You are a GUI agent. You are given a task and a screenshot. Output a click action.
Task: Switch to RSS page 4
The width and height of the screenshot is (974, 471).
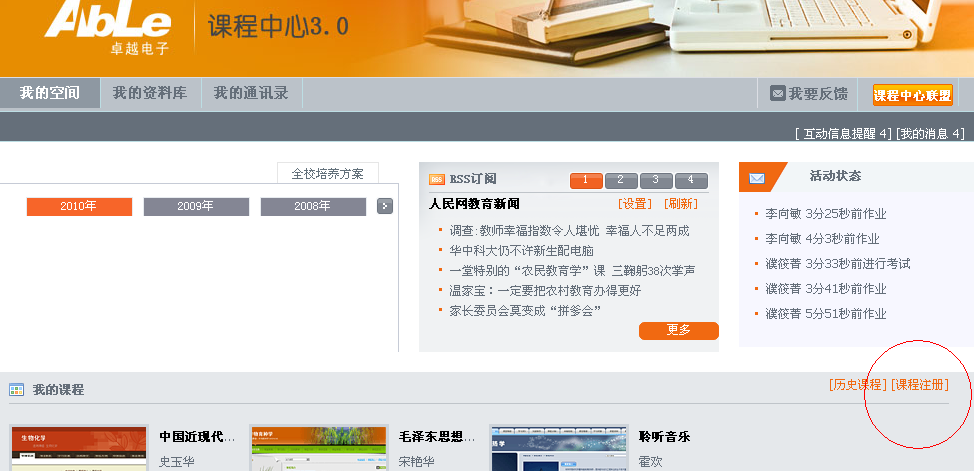tap(691, 181)
